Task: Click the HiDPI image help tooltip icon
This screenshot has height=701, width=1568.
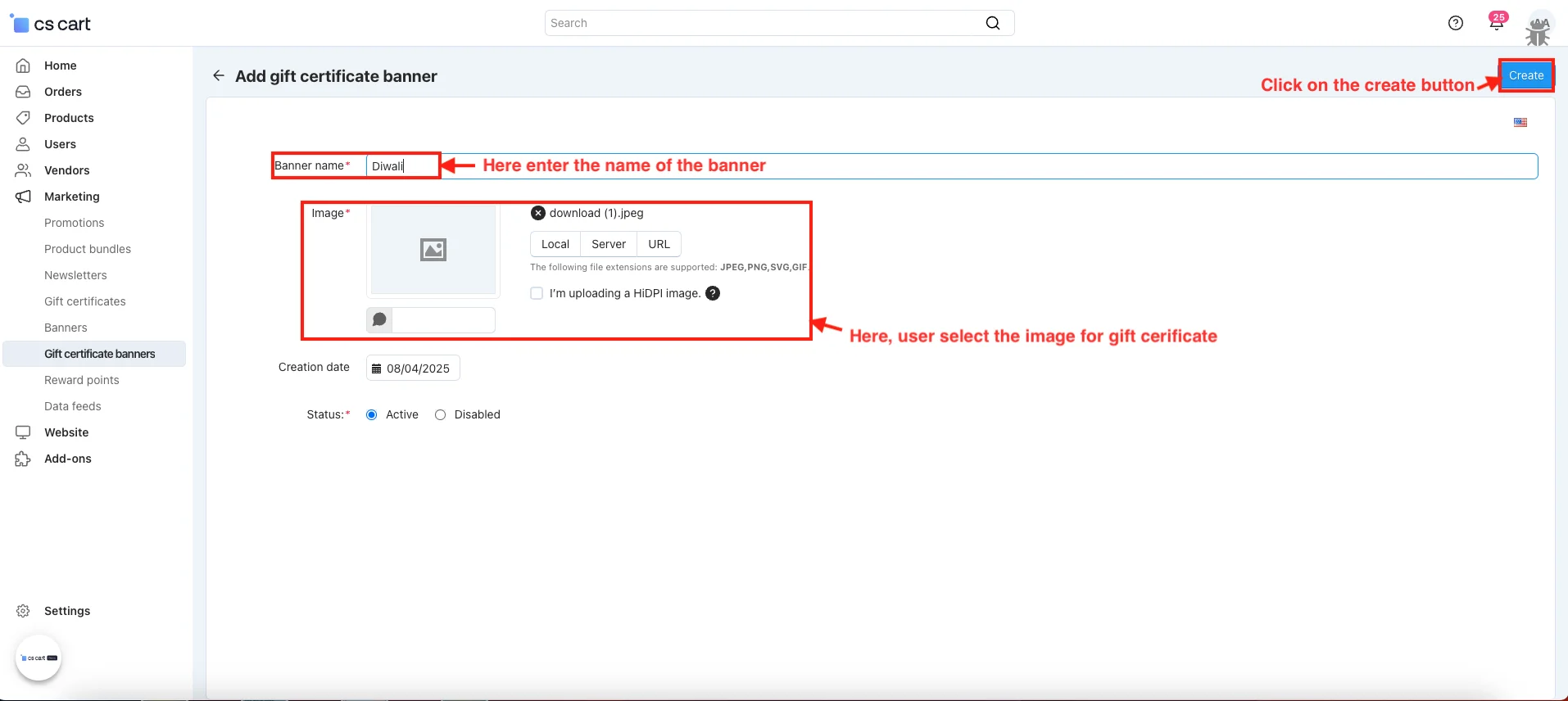Action: (713, 293)
